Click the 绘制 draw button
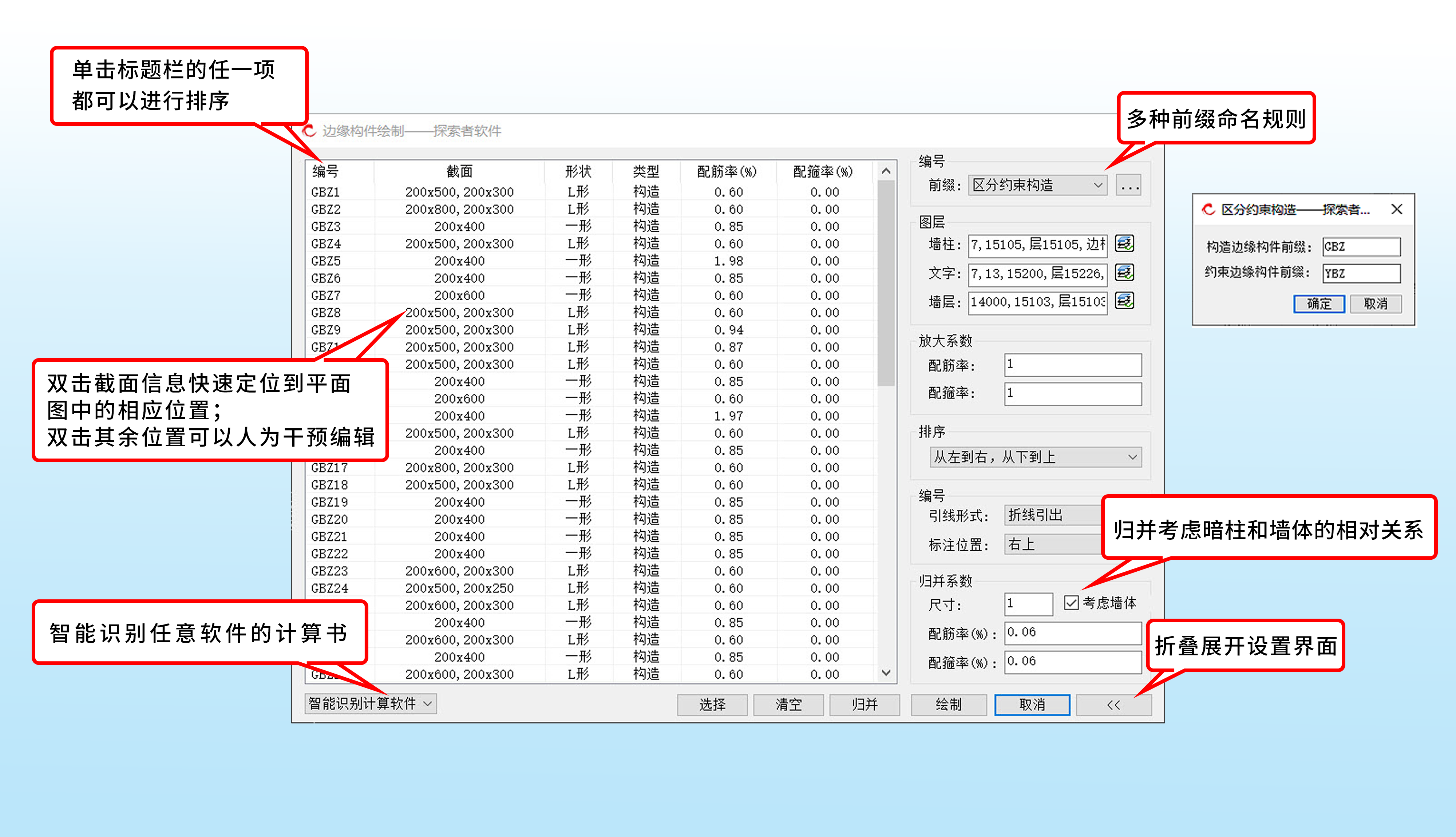Viewport: 1456px width, 837px height. point(949,704)
